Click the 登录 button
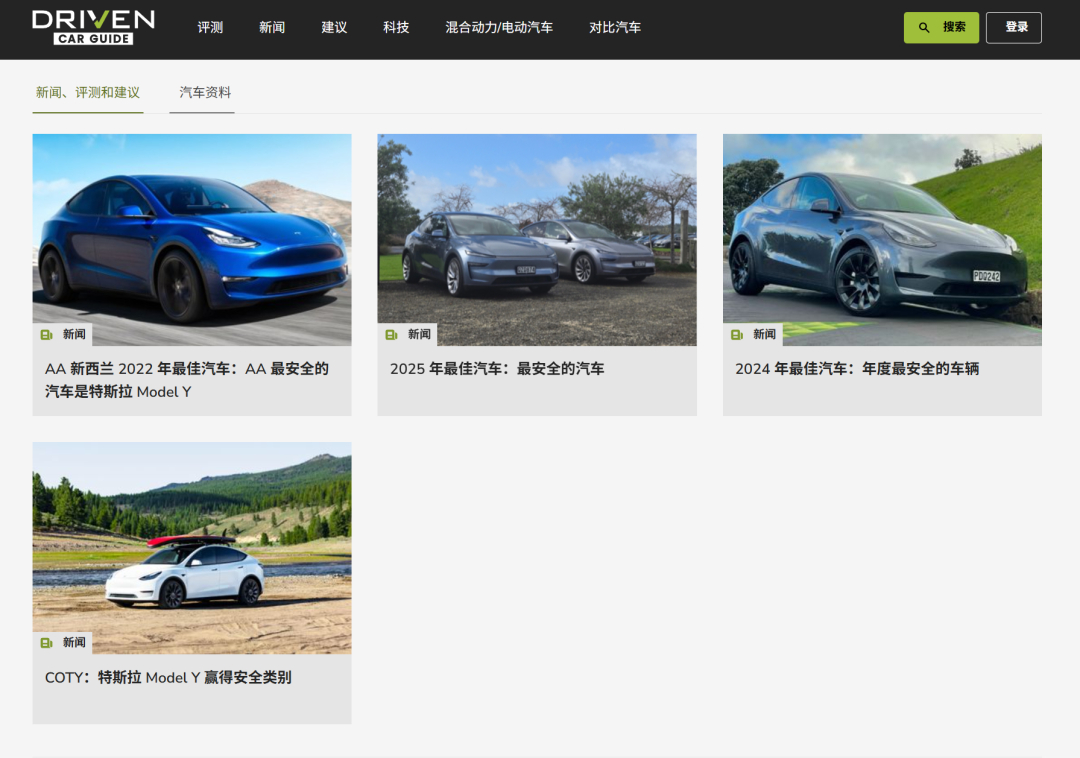The height and width of the screenshot is (758, 1080). coord(1013,28)
